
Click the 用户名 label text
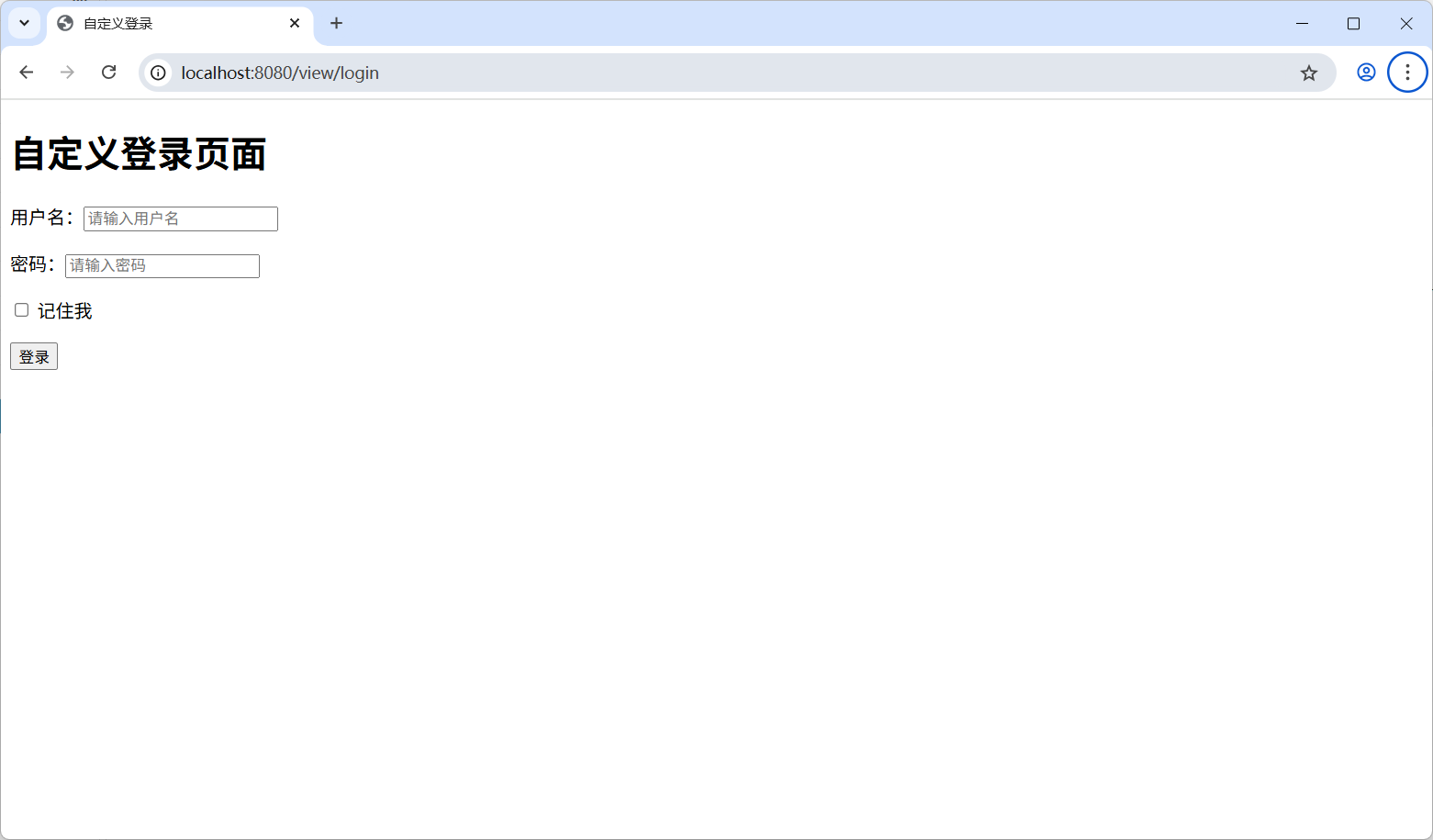(x=42, y=218)
